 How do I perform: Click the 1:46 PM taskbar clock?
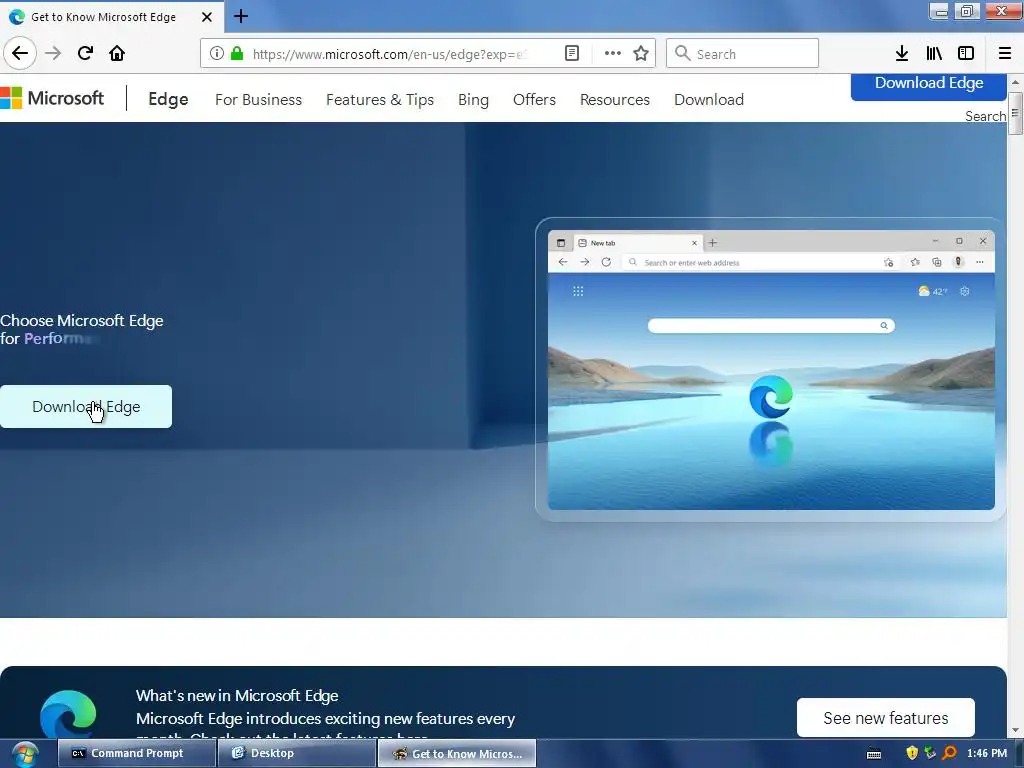coord(987,753)
